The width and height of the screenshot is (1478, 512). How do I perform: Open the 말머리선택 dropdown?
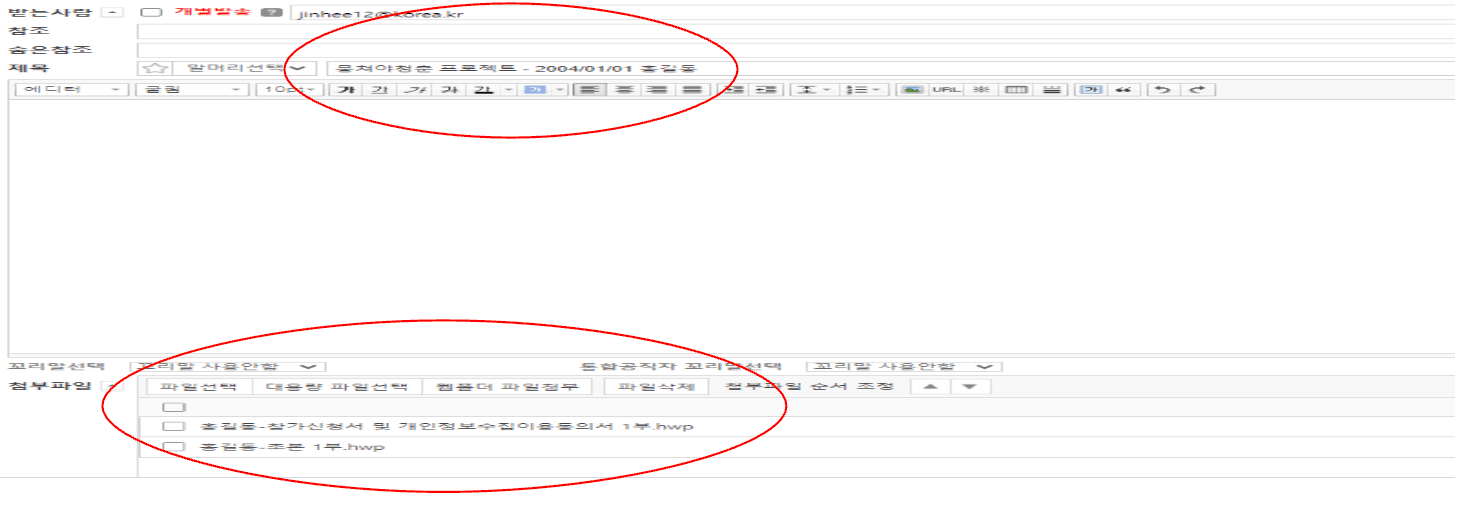pos(244,69)
